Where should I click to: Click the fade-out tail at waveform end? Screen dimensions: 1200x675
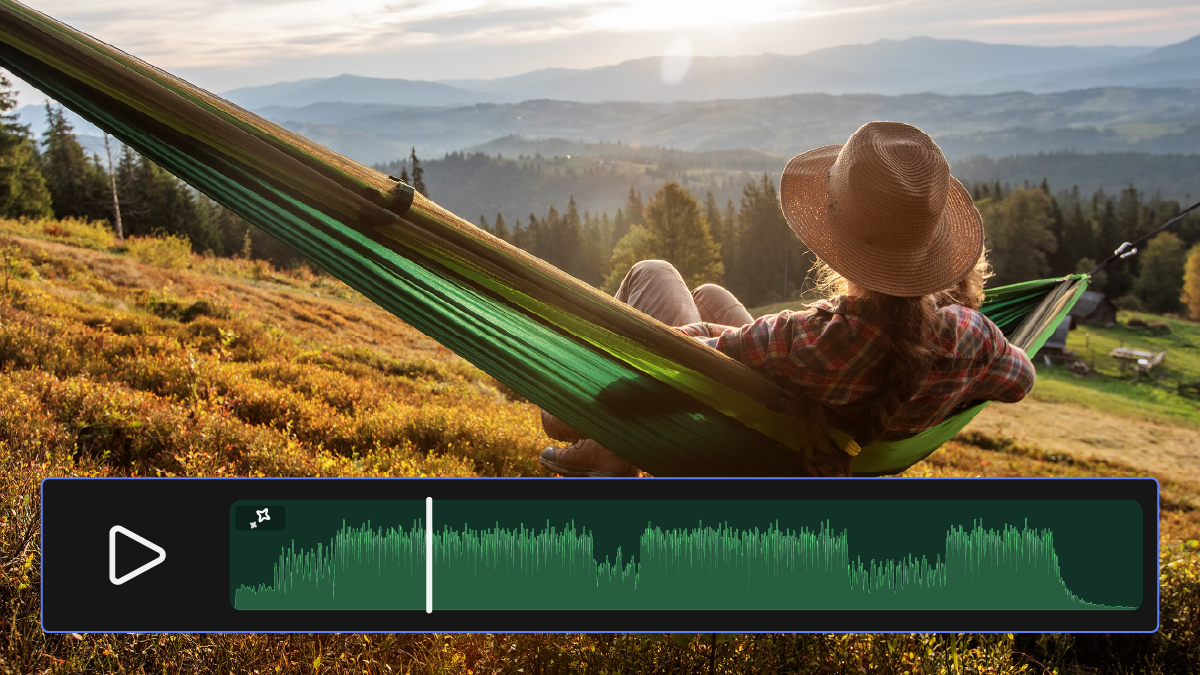pyautogui.click(x=1100, y=600)
